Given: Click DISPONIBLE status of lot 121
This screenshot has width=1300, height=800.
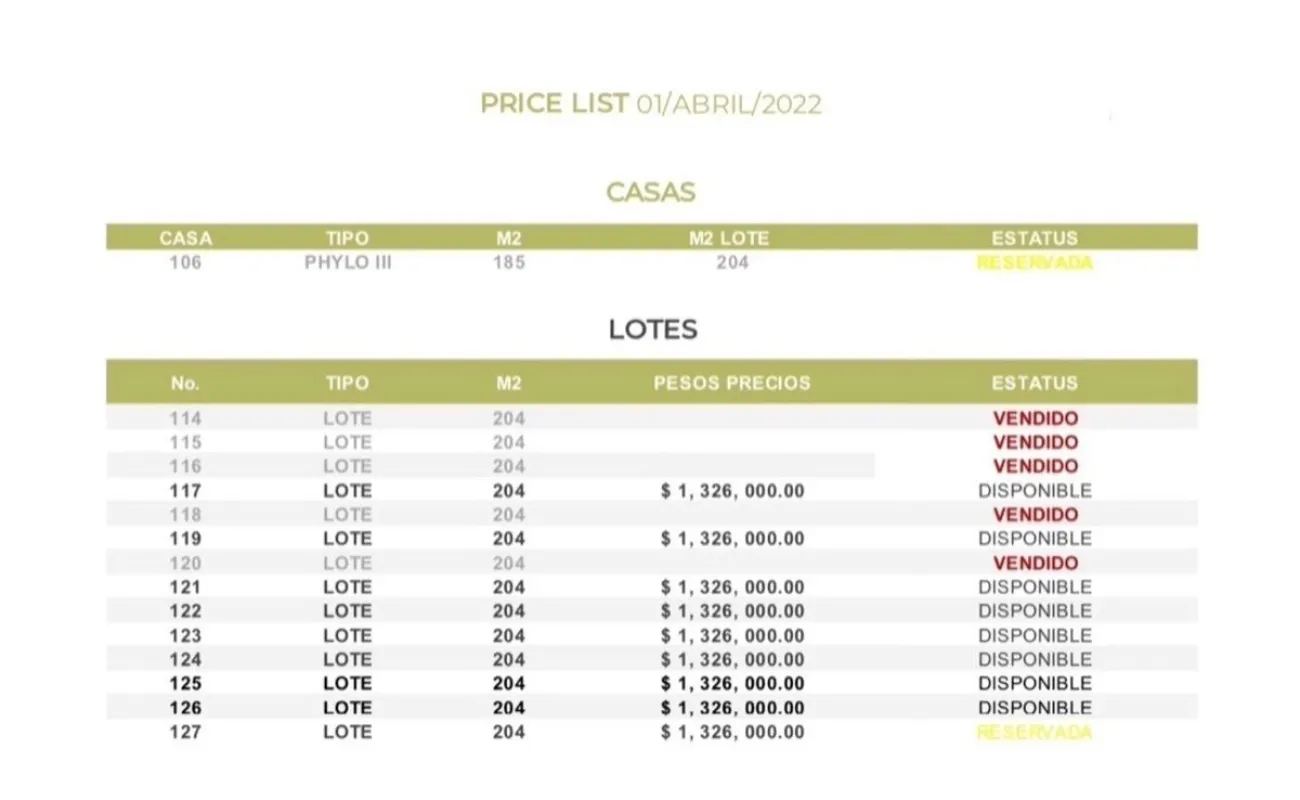Looking at the screenshot, I should point(1035,587).
